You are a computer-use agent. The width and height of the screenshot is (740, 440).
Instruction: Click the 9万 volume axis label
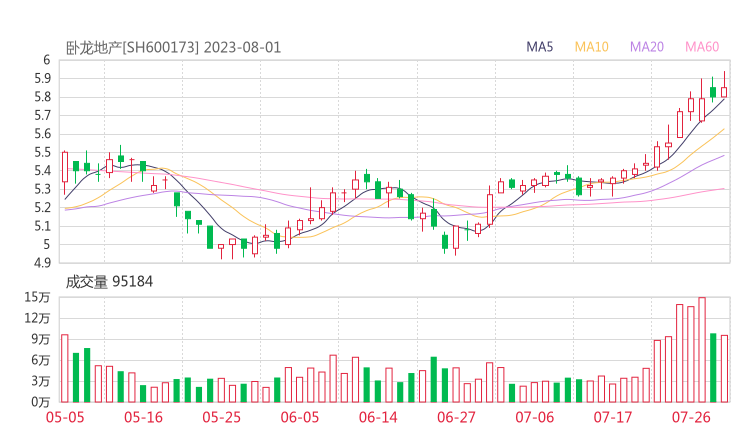[41, 339]
